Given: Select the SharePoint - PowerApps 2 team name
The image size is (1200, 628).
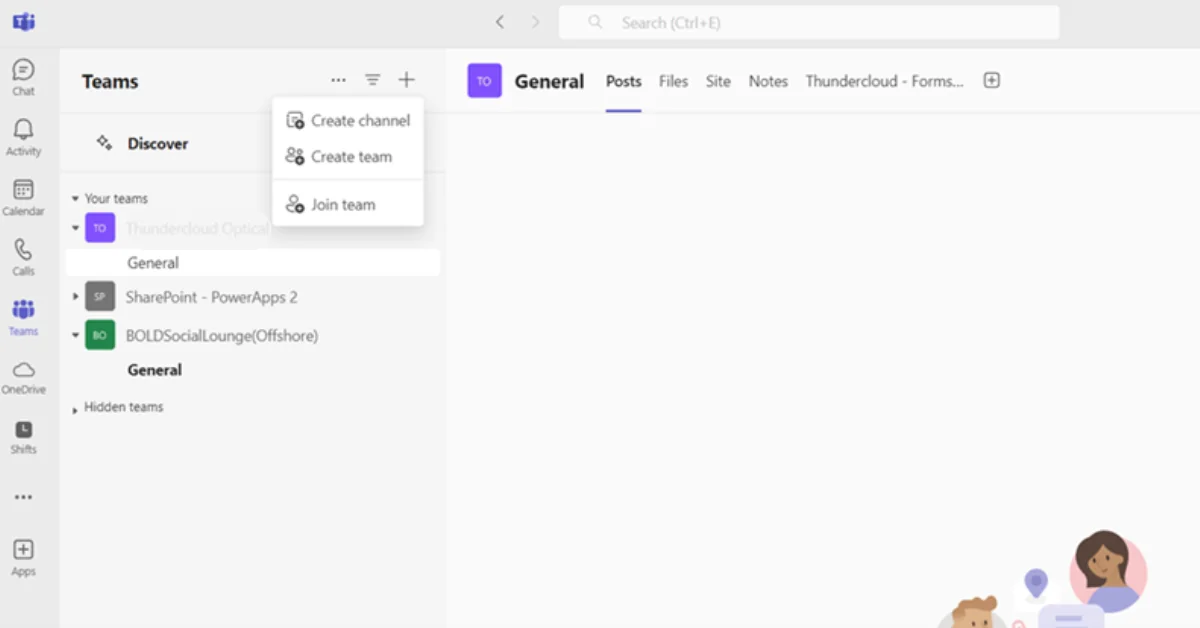Looking at the screenshot, I should tap(211, 297).
